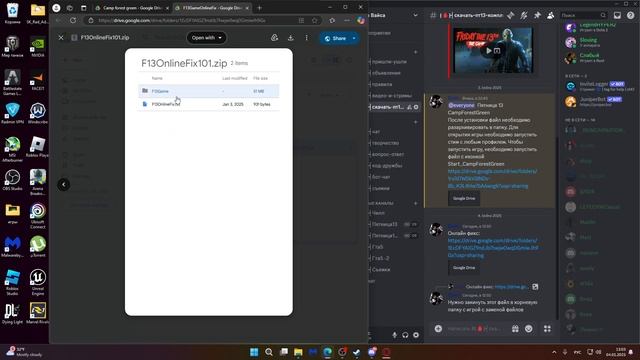Open Discord help question mark icon
Screen dimensions: 640x360
click(x=631, y=15)
